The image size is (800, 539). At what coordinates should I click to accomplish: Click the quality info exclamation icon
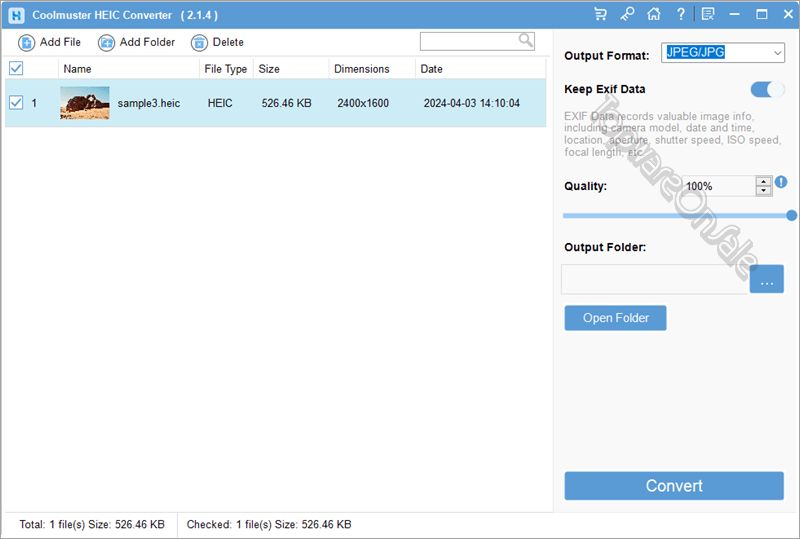781,182
